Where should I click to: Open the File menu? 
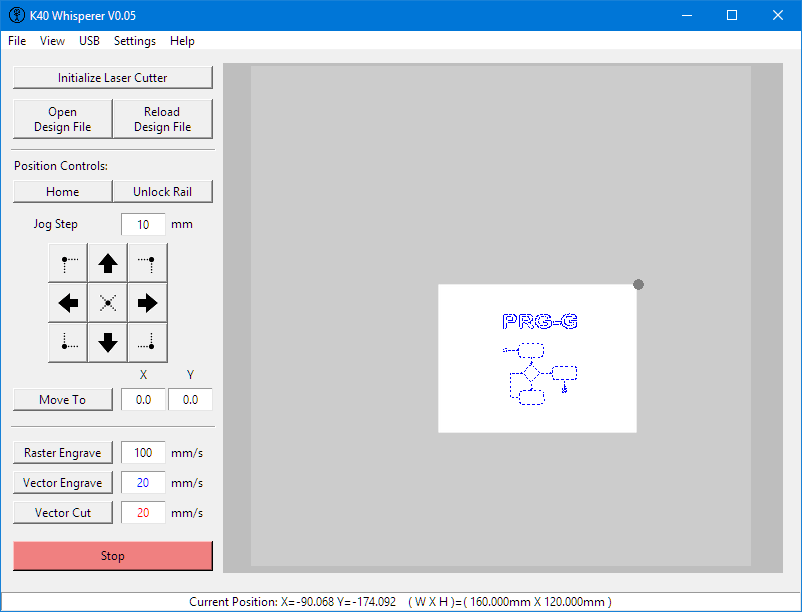[x=17, y=41]
